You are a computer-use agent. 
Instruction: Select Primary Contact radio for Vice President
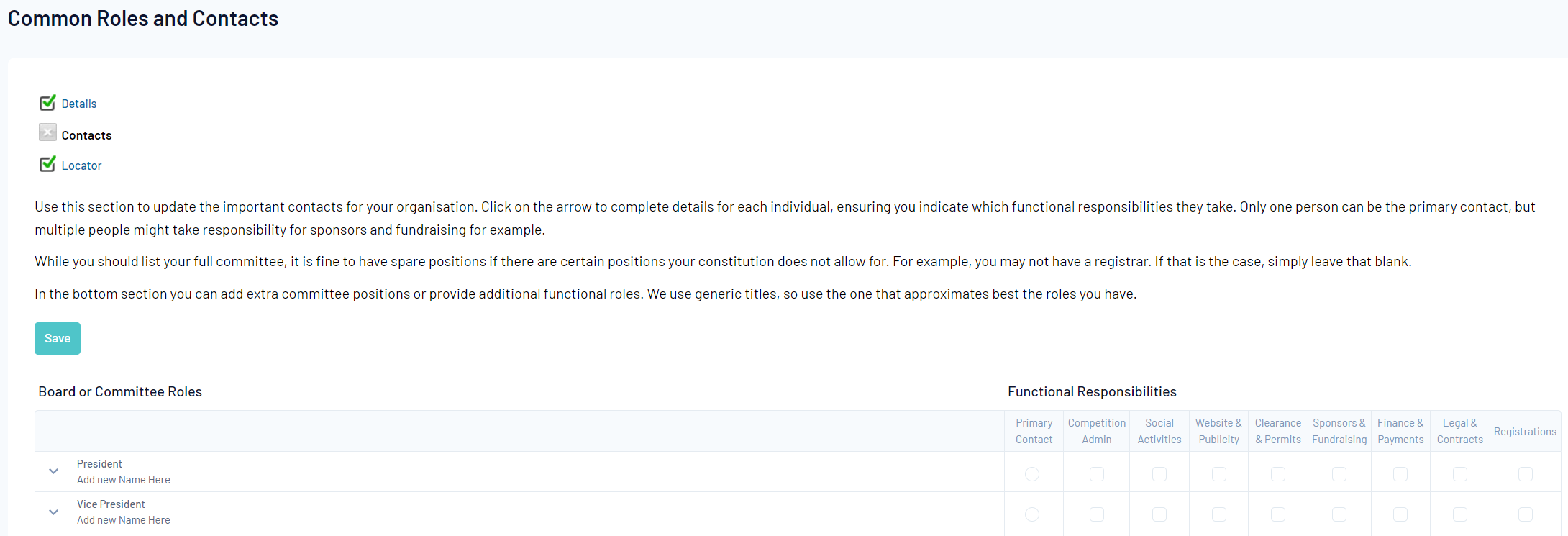[x=1032, y=514]
